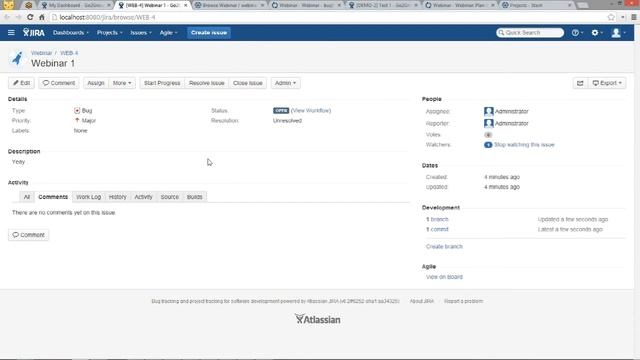Click the browser back arrow
The image size is (640, 360).
7,17
